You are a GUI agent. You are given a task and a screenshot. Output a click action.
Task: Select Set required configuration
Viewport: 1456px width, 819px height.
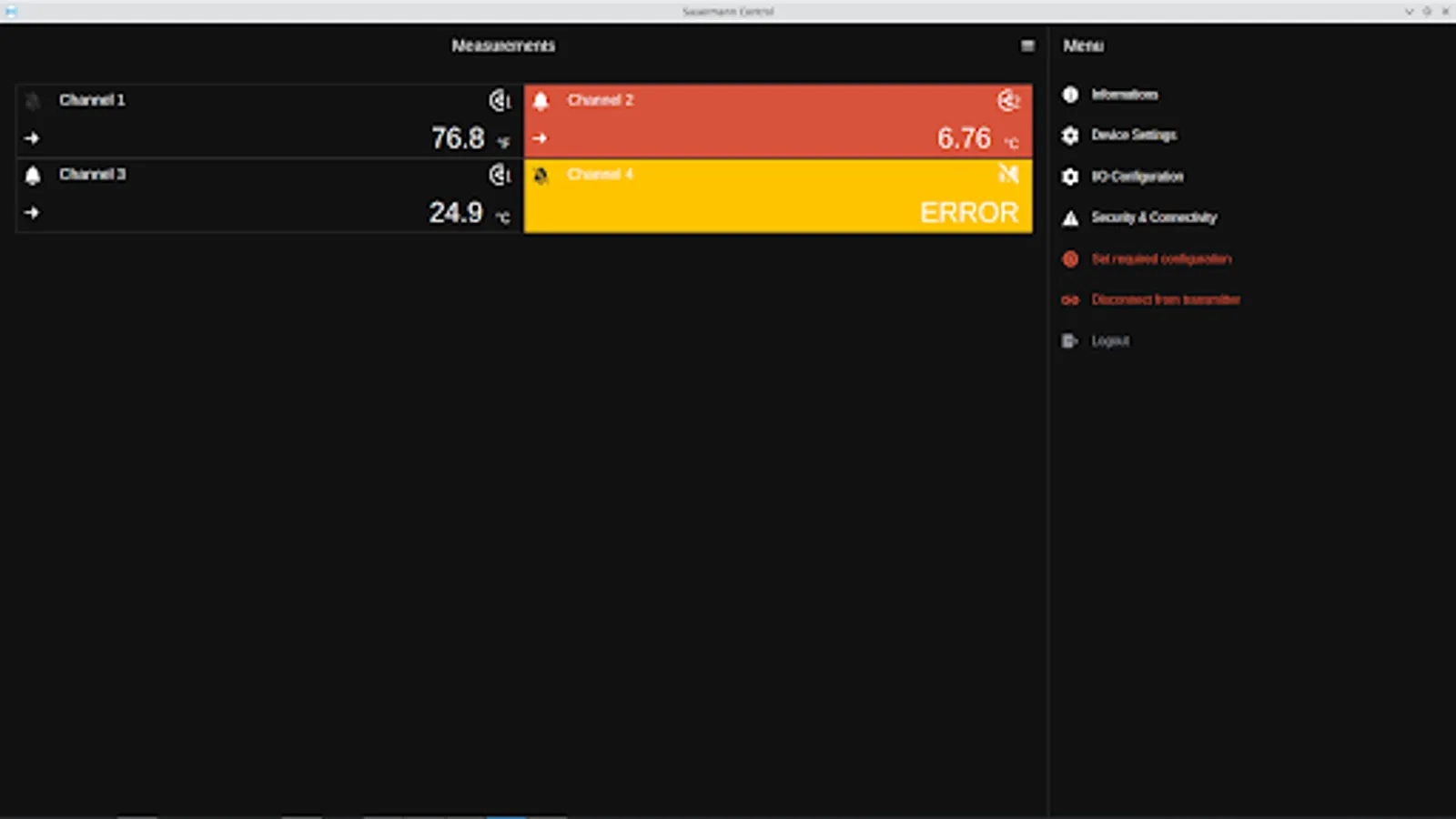click(1161, 259)
